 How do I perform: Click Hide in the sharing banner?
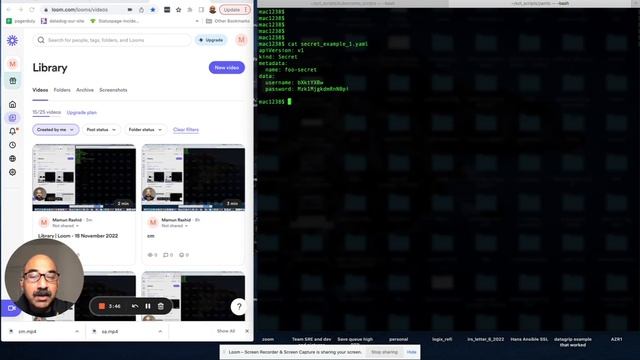click(x=411, y=352)
